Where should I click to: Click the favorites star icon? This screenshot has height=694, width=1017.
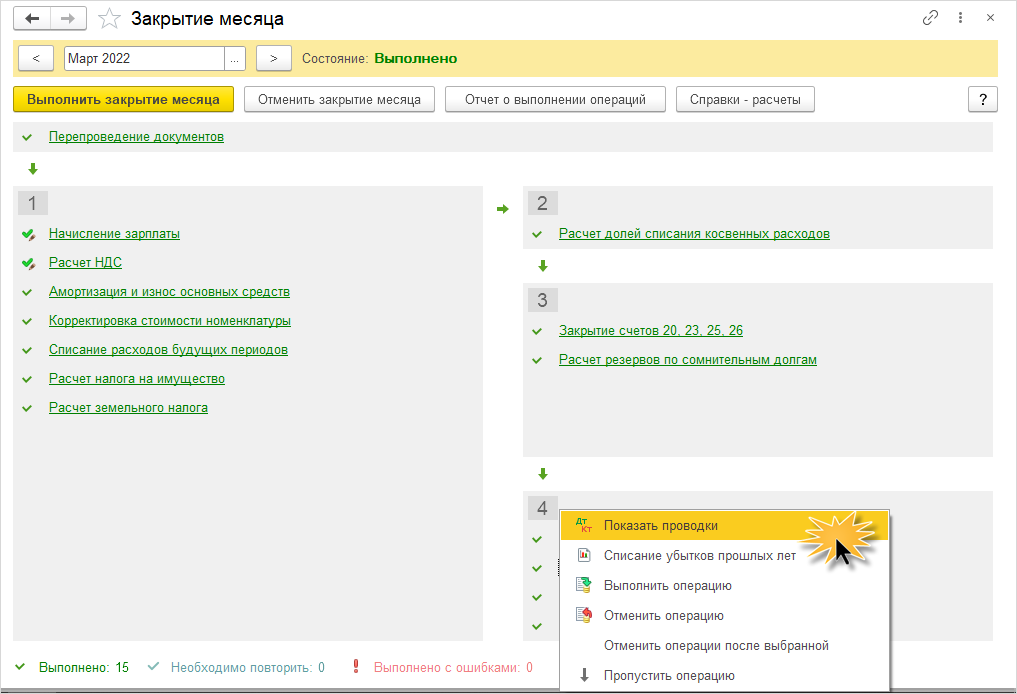coord(110,19)
